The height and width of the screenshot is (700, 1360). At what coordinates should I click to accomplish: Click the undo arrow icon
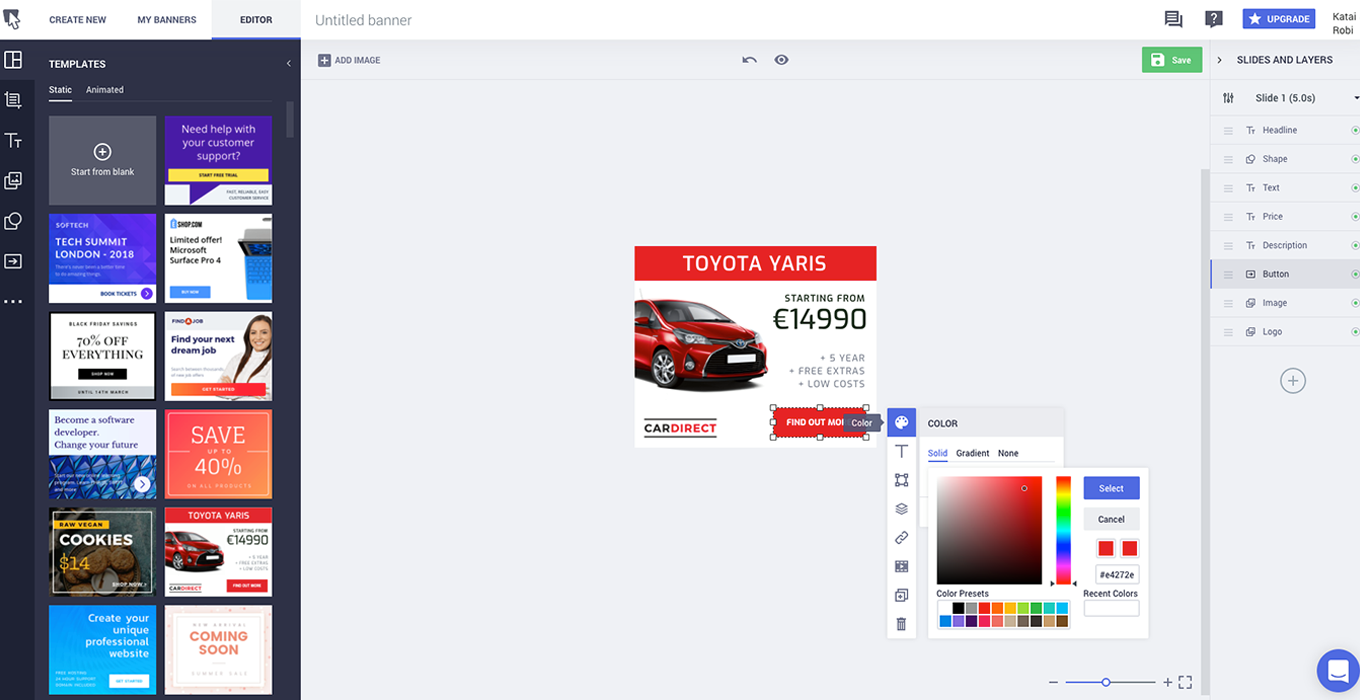click(x=749, y=60)
